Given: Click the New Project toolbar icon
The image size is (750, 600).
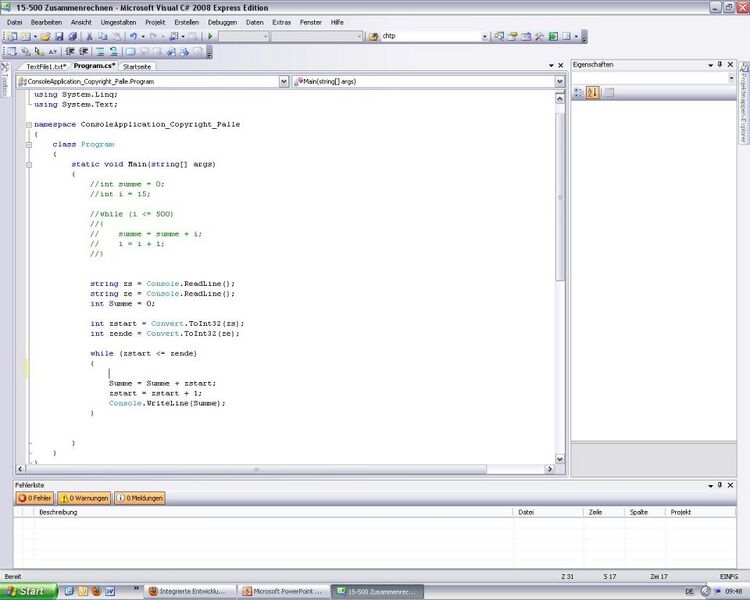Looking at the screenshot, I should (12, 36).
